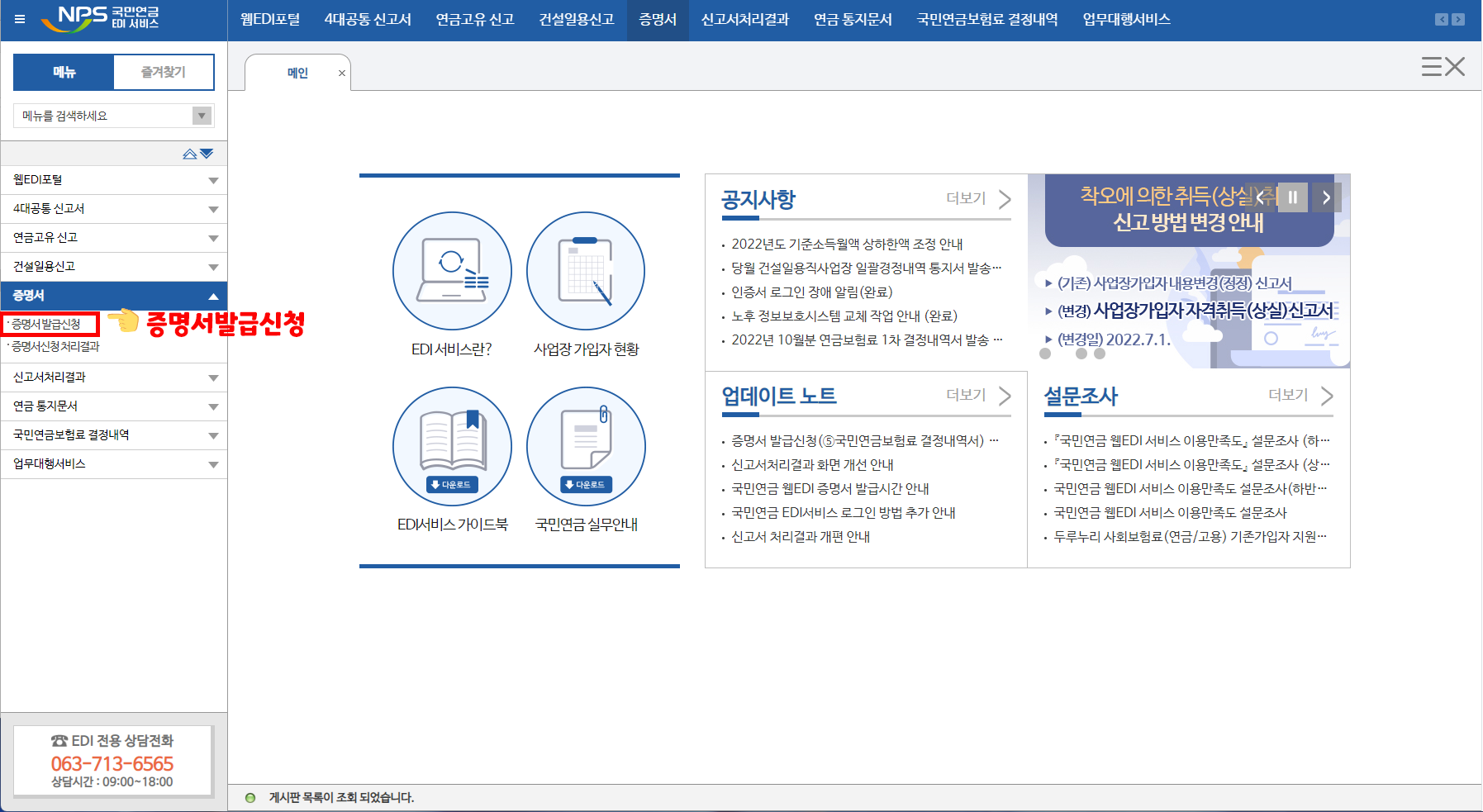Expand 신고서처리결과 in the side menu
The image size is (1483, 812).
tap(114, 378)
